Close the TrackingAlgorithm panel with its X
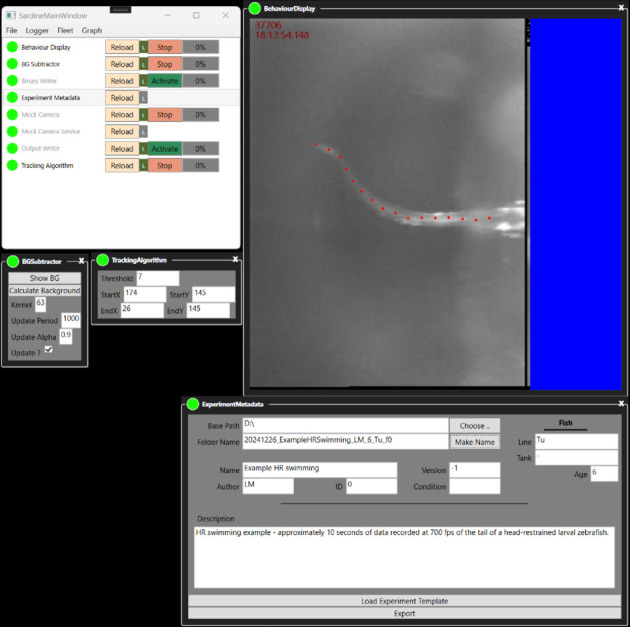The width and height of the screenshot is (630, 627). 235,259
